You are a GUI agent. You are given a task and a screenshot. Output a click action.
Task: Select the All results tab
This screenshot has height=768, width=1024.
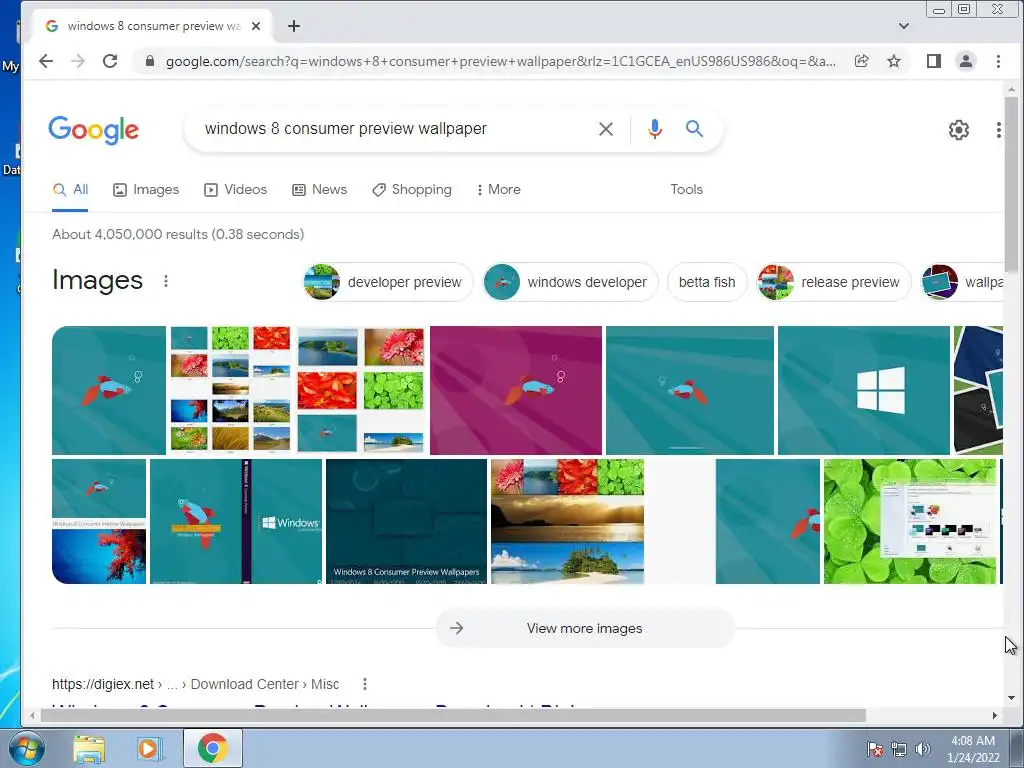[71, 189]
